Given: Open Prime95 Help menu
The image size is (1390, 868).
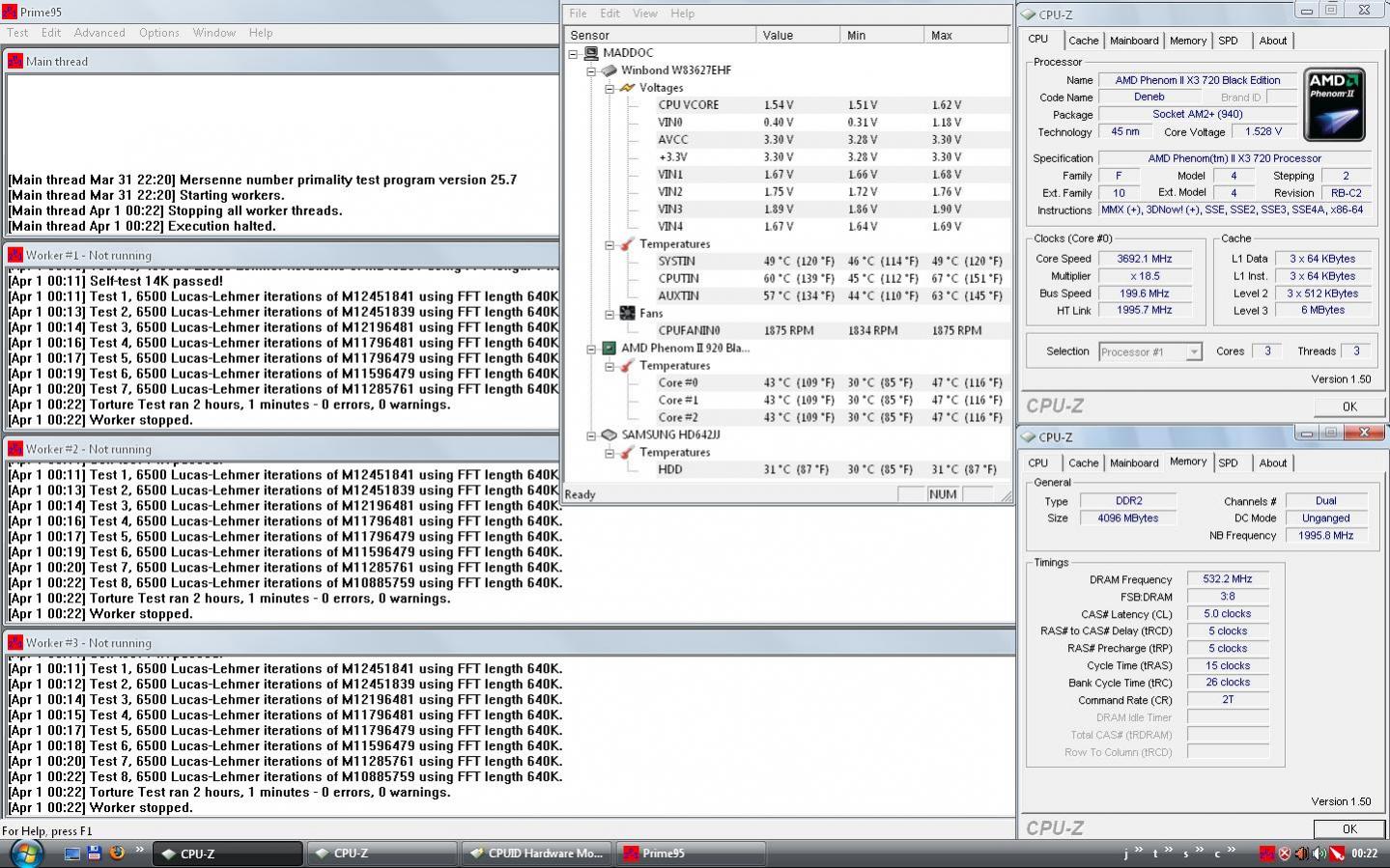Looking at the screenshot, I should point(261,32).
